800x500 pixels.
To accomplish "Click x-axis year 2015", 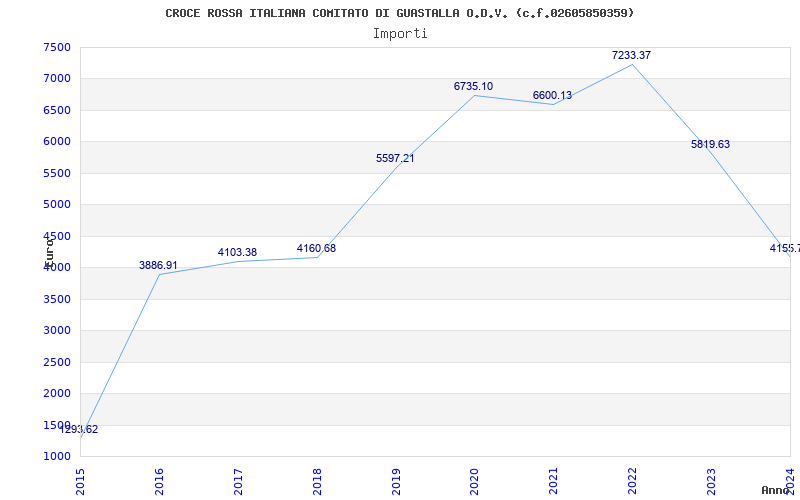I will [x=80, y=482].
